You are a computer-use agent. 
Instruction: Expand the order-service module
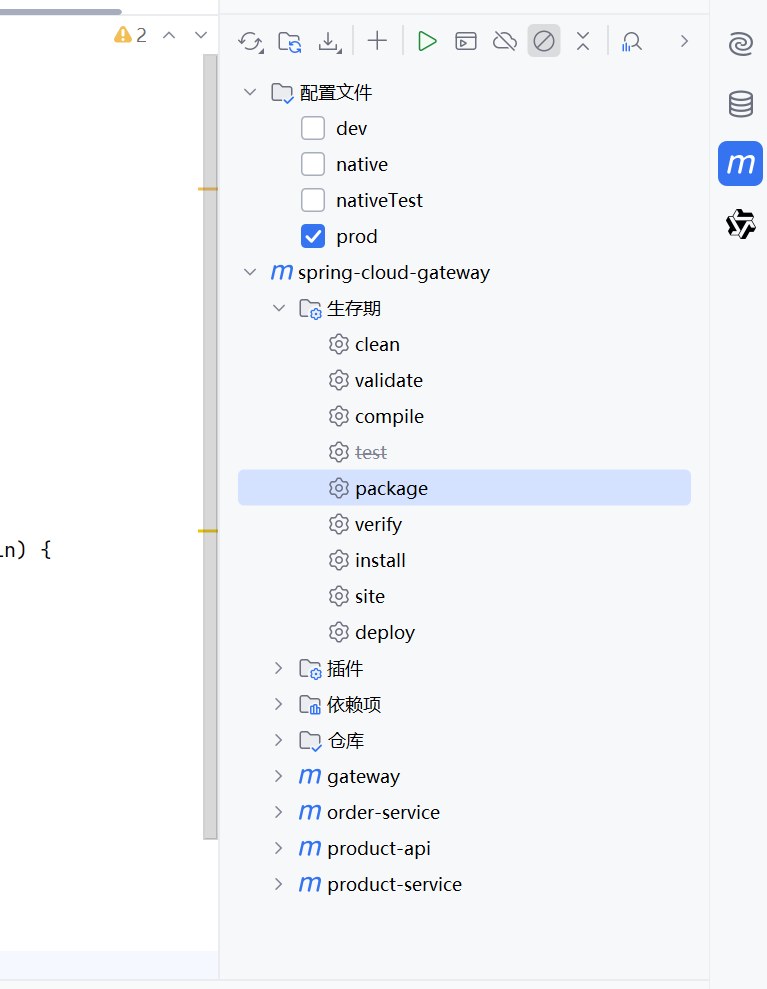click(278, 812)
